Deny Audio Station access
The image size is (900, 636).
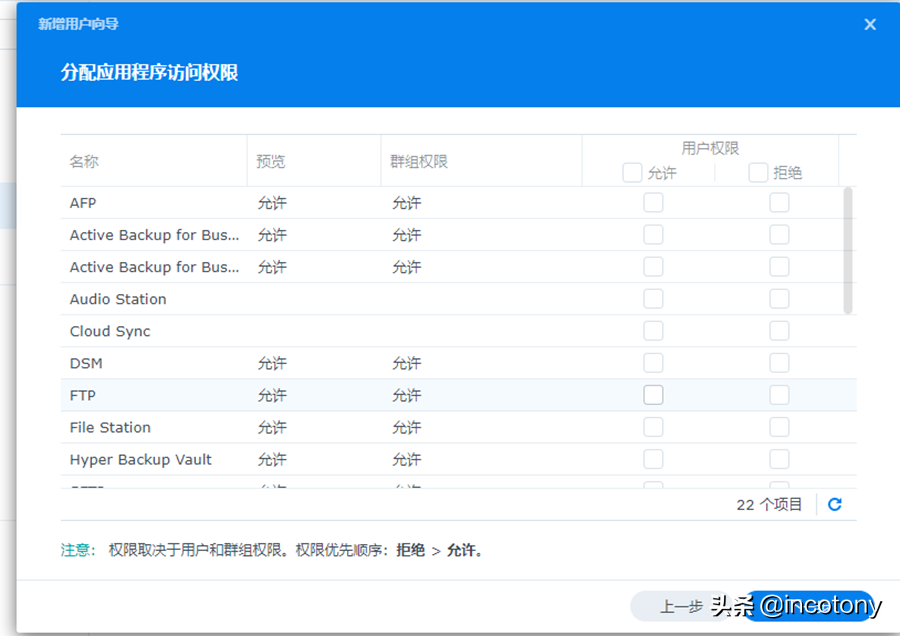779,299
